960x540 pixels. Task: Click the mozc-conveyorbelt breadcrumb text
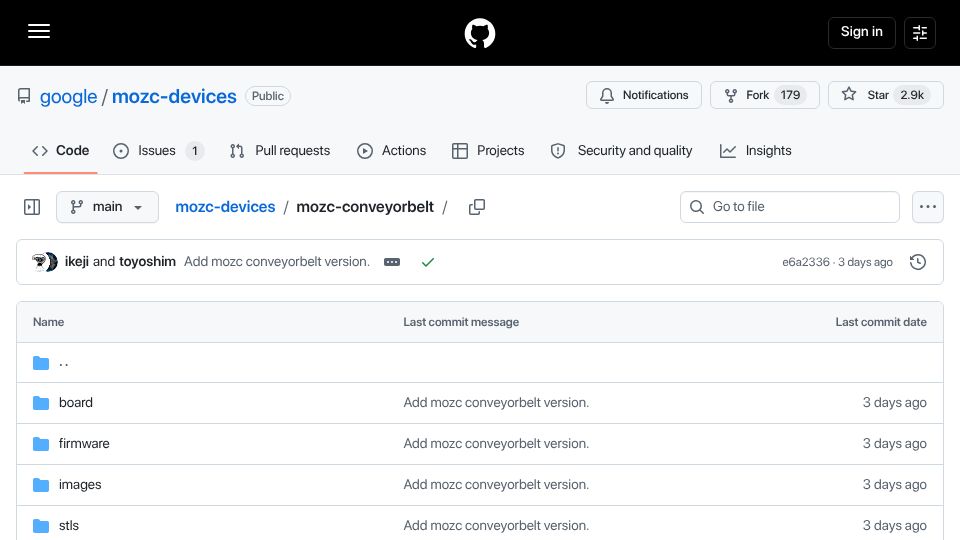click(x=365, y=207)
